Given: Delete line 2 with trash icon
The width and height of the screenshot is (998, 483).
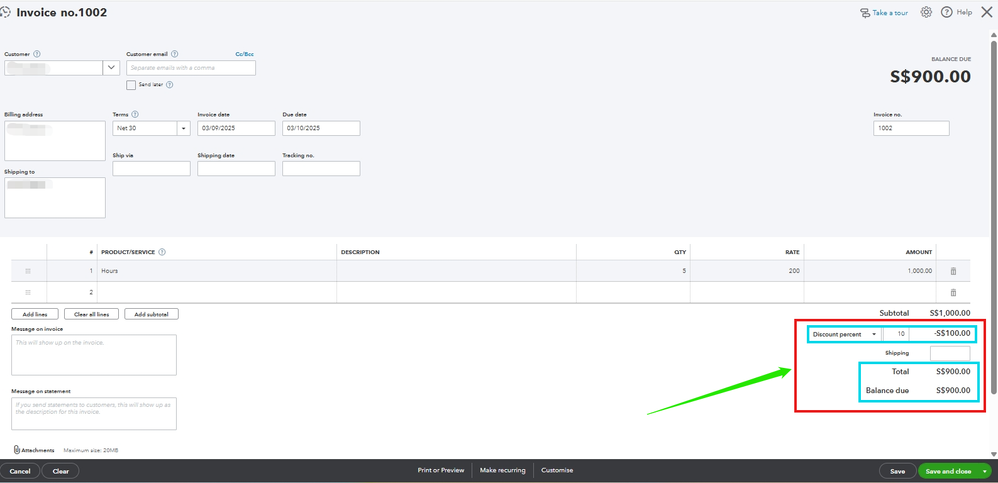Looking at the screenshot, I should (x=953, y=292).
